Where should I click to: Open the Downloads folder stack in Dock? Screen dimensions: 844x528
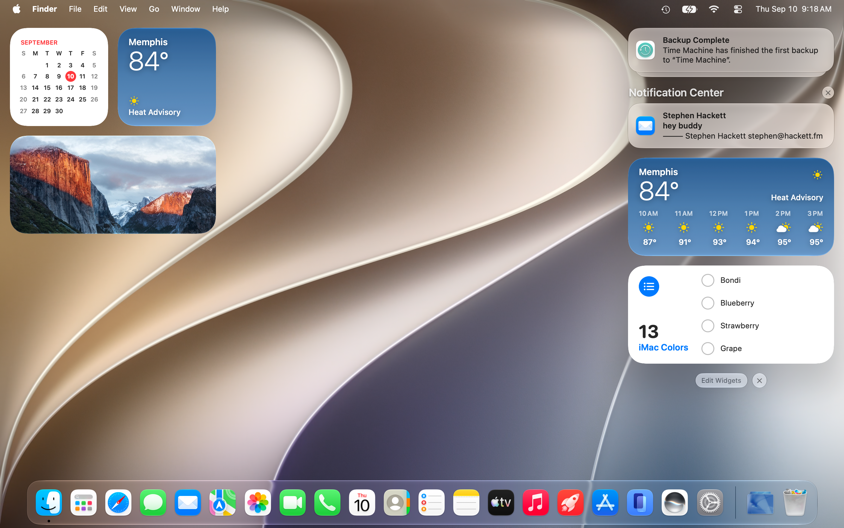[760, 503]
